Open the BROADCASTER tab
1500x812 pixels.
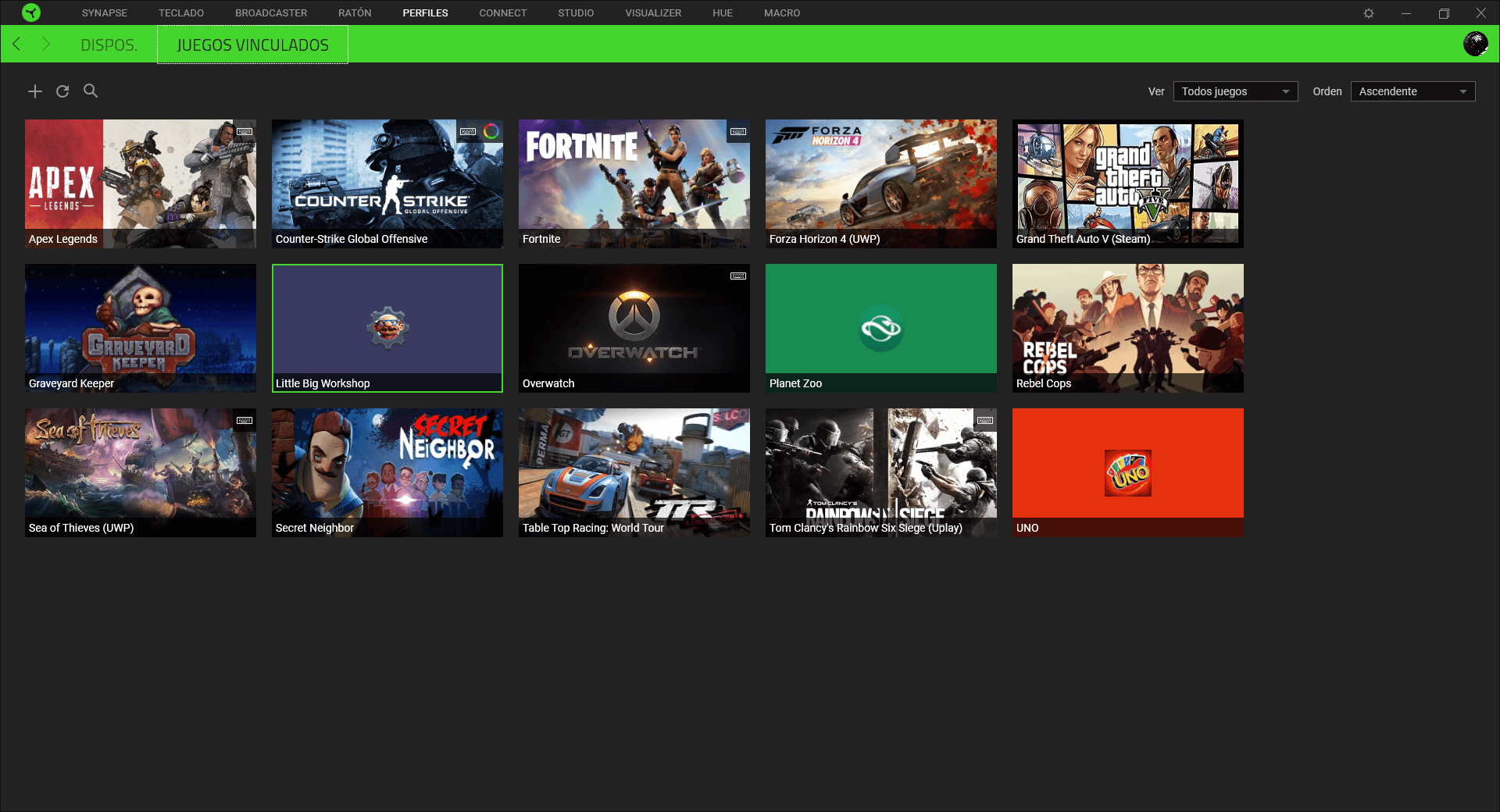[271, 13]
